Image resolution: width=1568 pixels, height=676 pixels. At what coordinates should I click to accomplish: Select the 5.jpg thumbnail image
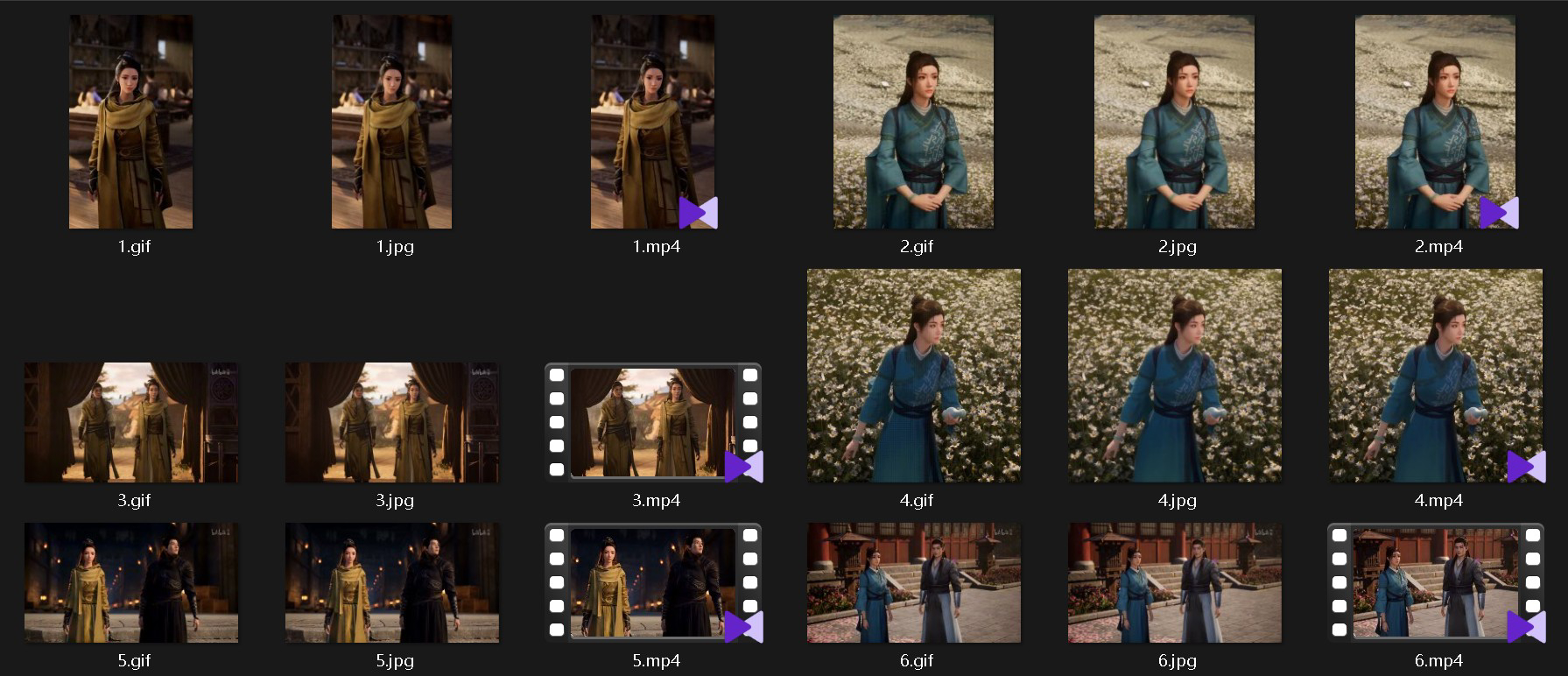(x=392, y=582)
